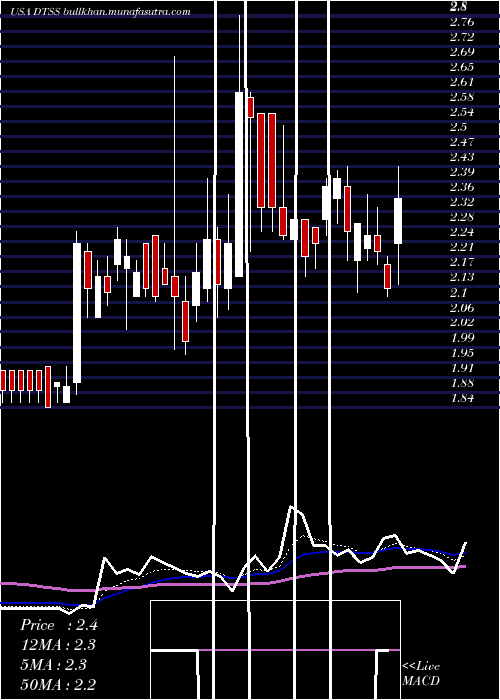500x700 pixels.
Task: Click the 2.61 price axis label
Action: click(462, 82)
